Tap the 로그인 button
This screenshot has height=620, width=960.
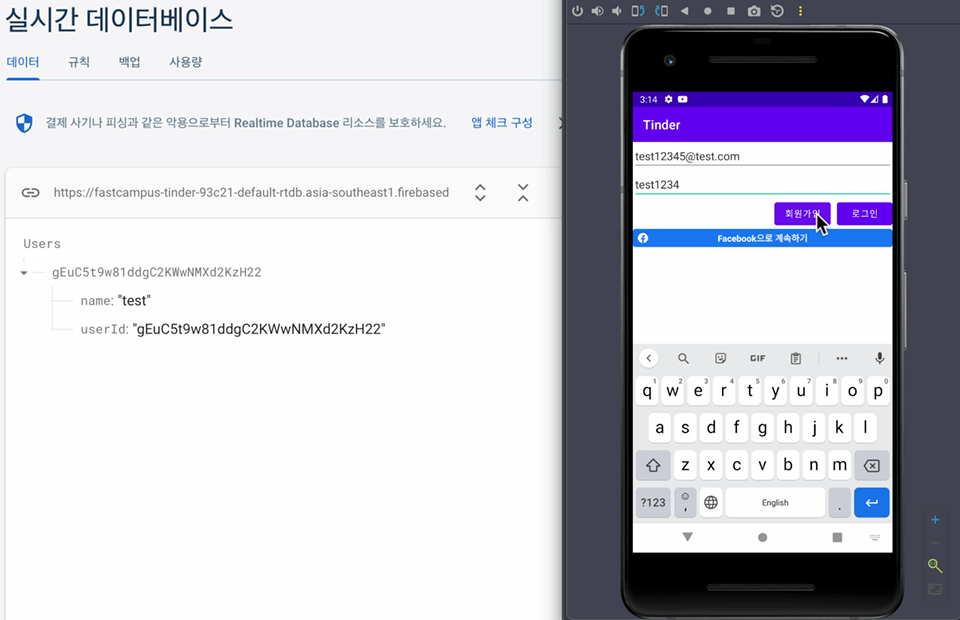tap(864, 214)
